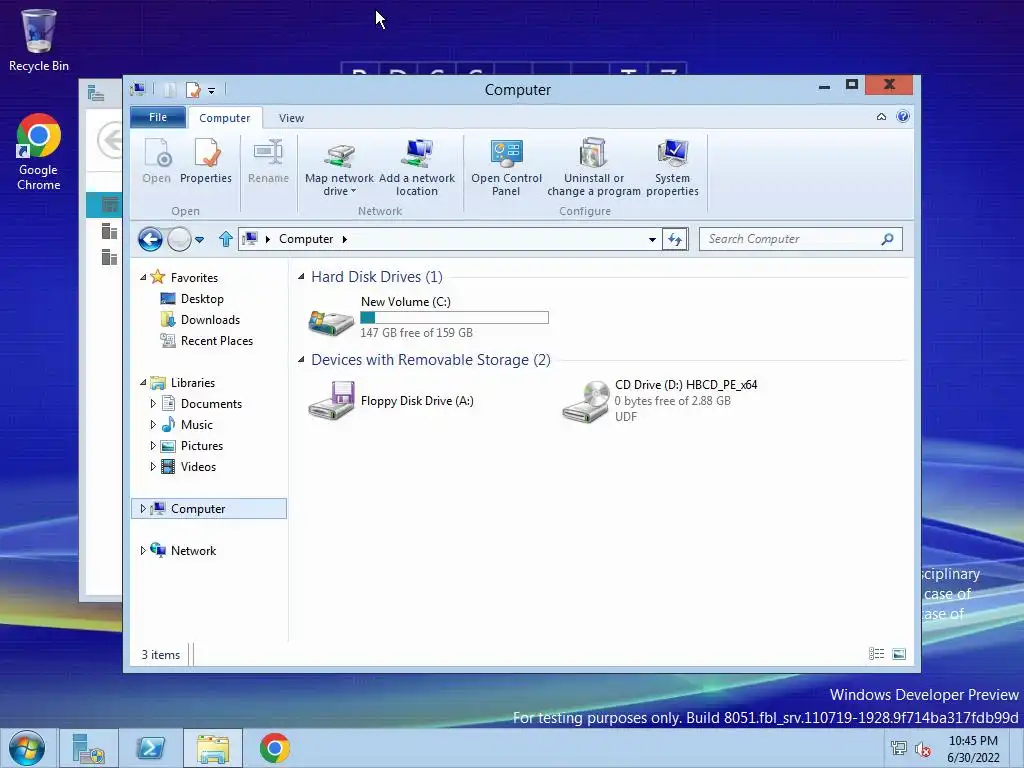Screen dimensions: 1024x768
Task: Expand the Documents library node
Action: pos(153,404)
